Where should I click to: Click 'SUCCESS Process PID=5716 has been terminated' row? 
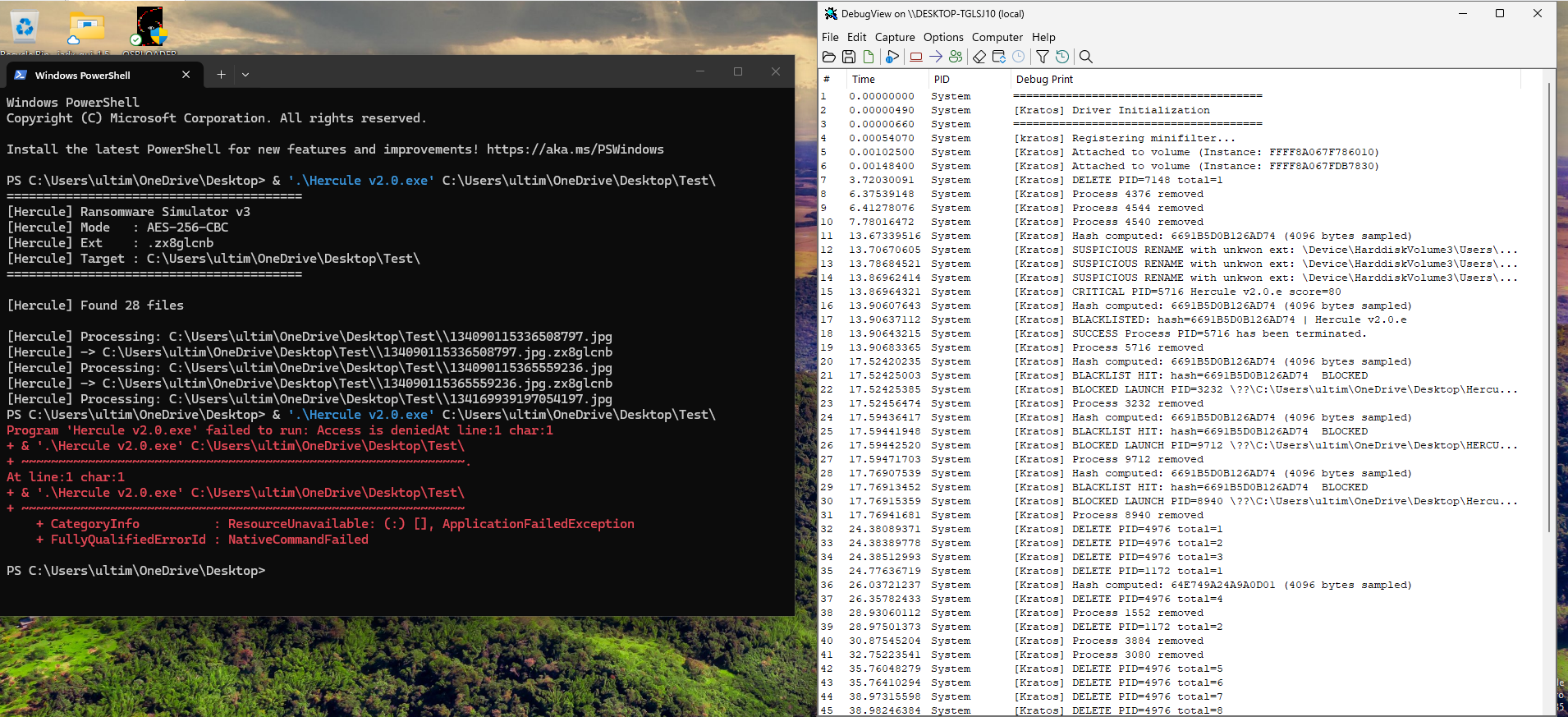(x=1182, y=333)
